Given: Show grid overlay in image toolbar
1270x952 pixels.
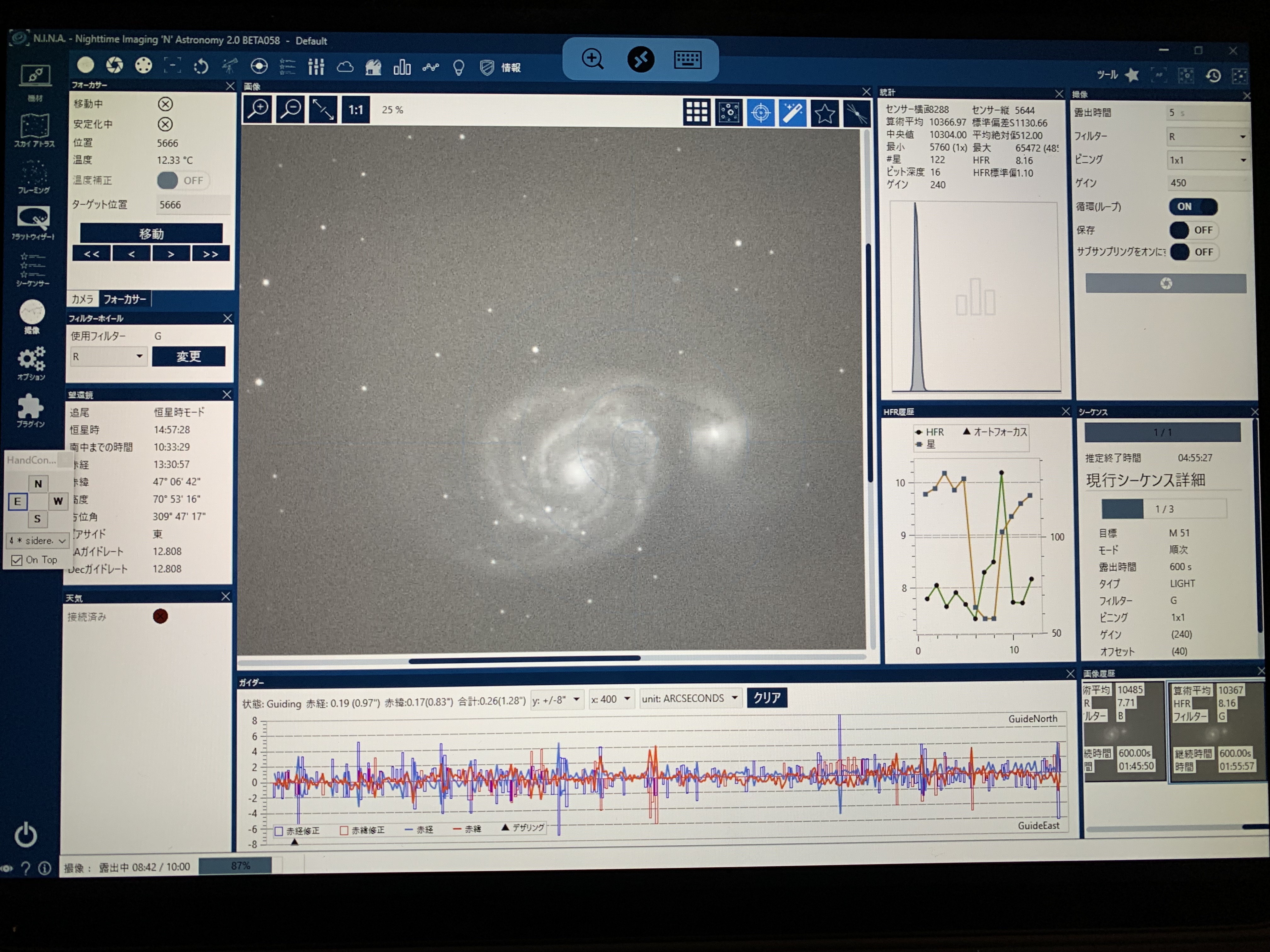Looking at the screenshot, I should click(x=696, y=112).
